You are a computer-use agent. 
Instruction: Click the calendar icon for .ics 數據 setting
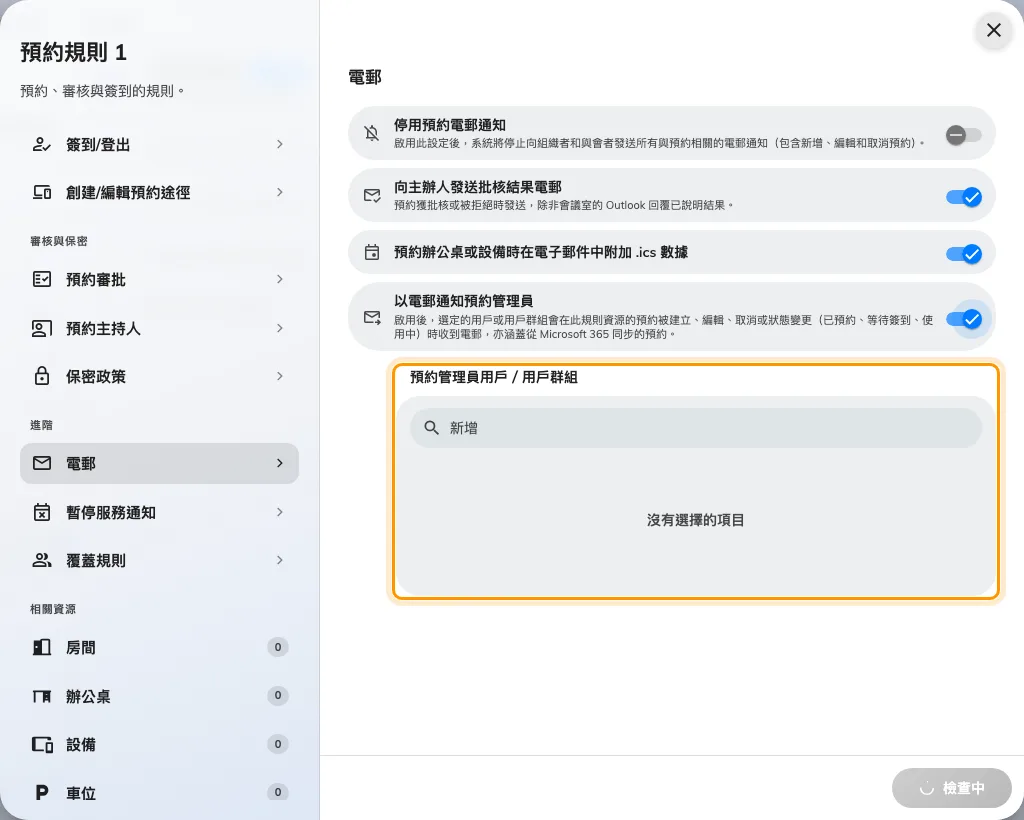click(x=372, y=252)
